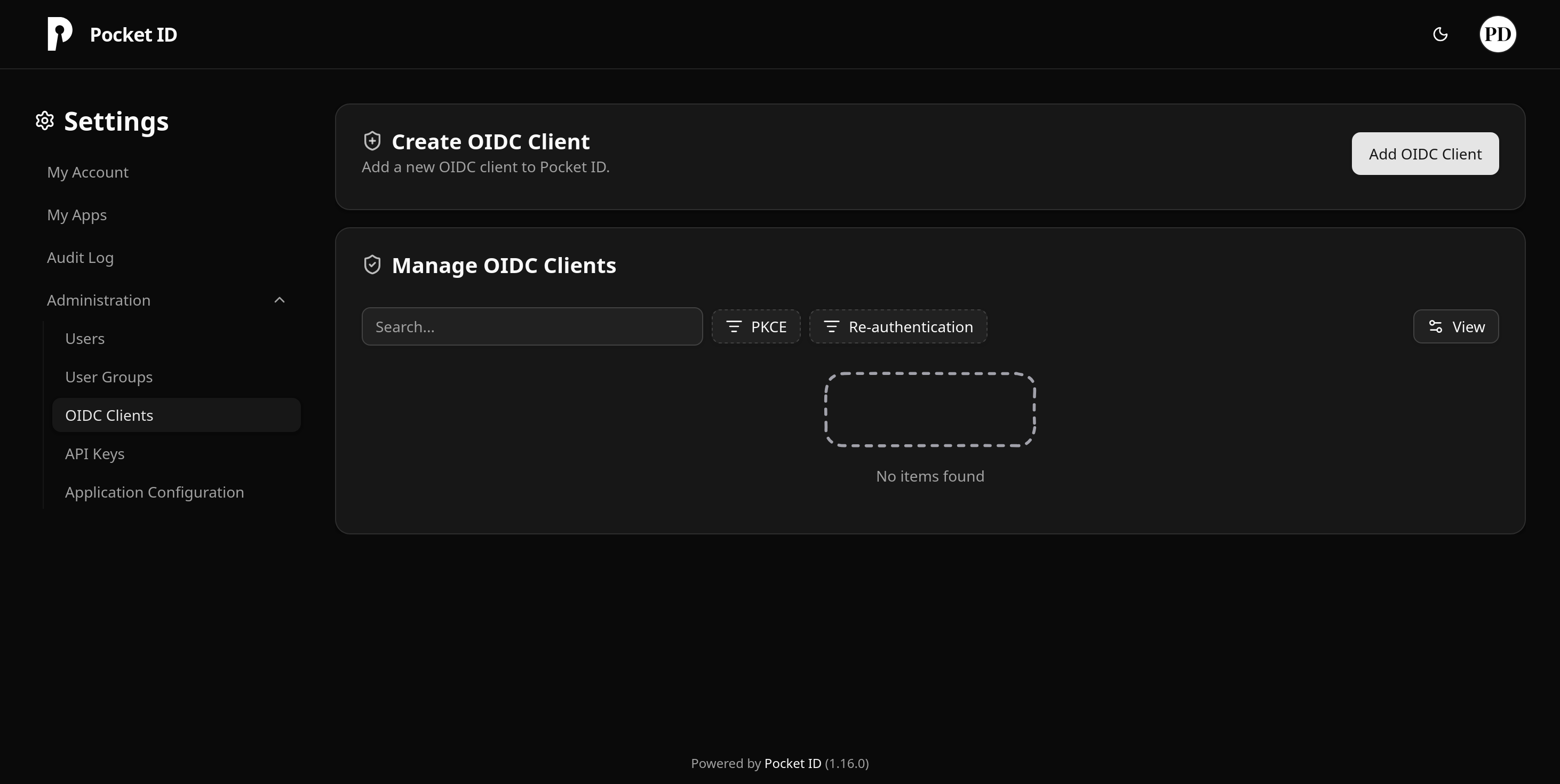Select API Keys from the navigation
Image resolution: width=1560 pixels, height=784 pixels.
point(95,453)
